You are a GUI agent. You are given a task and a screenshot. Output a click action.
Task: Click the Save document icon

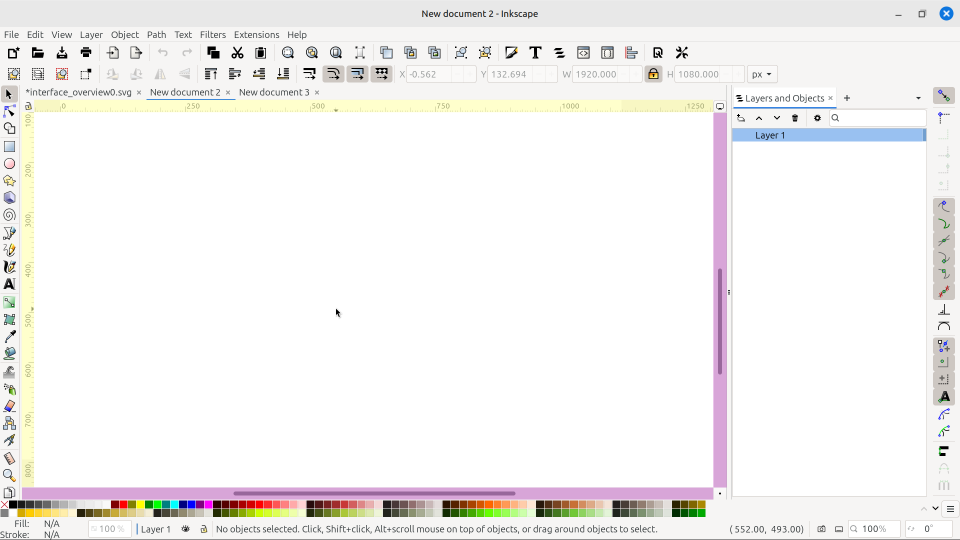(x=61, y=53)
